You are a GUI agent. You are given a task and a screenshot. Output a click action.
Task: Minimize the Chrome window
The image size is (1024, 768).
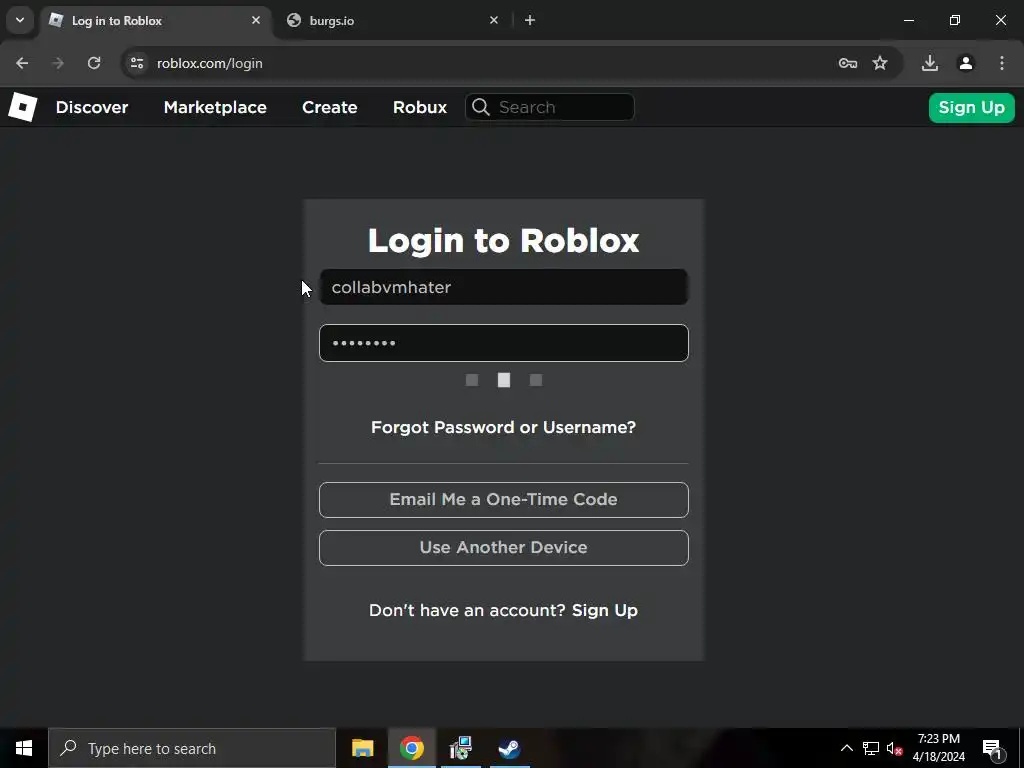click(x=908, y=20)
